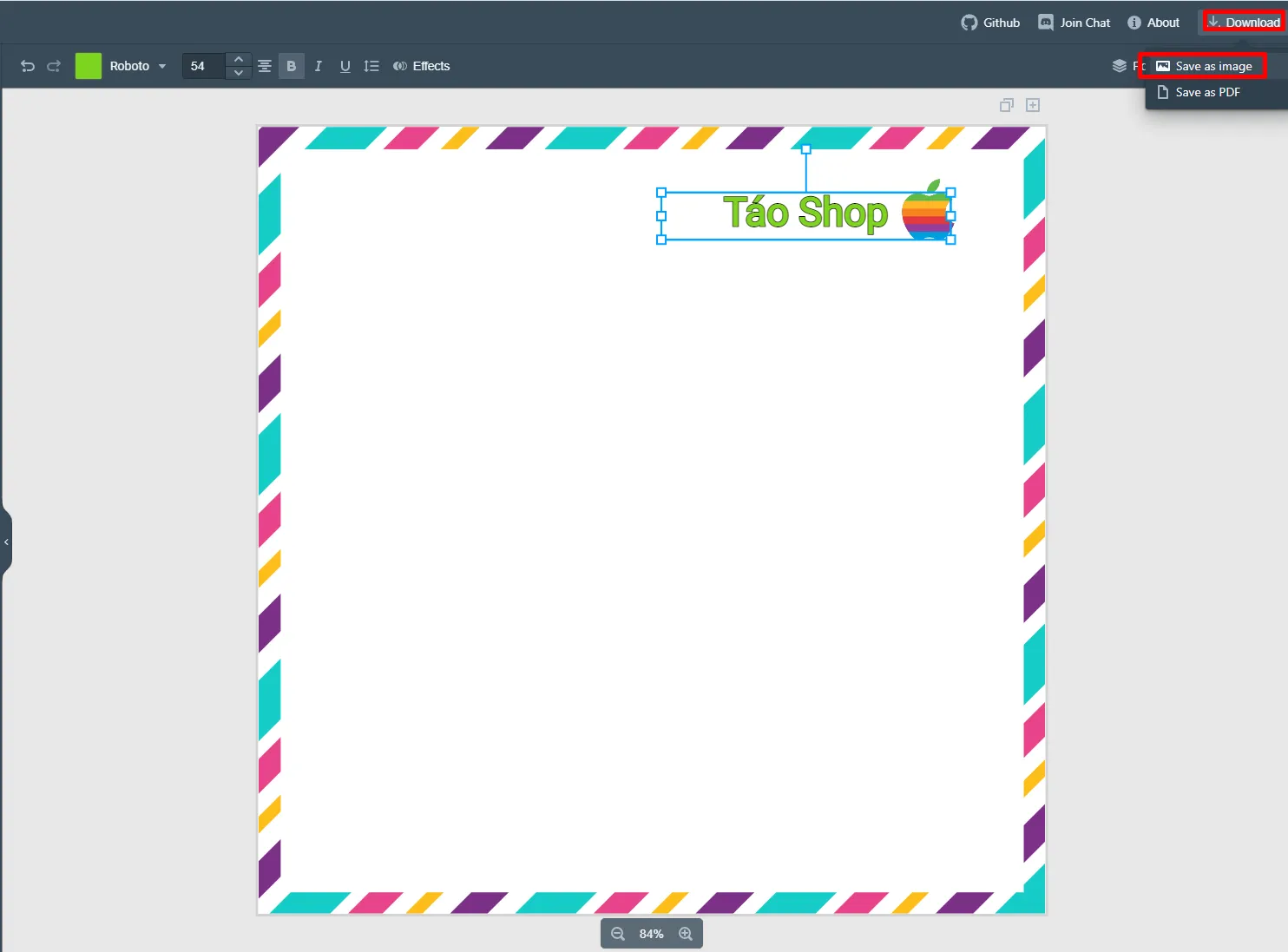Screen dimensions: 1288x952
Task: Click the rotation handle above the text box
Action: point(806,149)
